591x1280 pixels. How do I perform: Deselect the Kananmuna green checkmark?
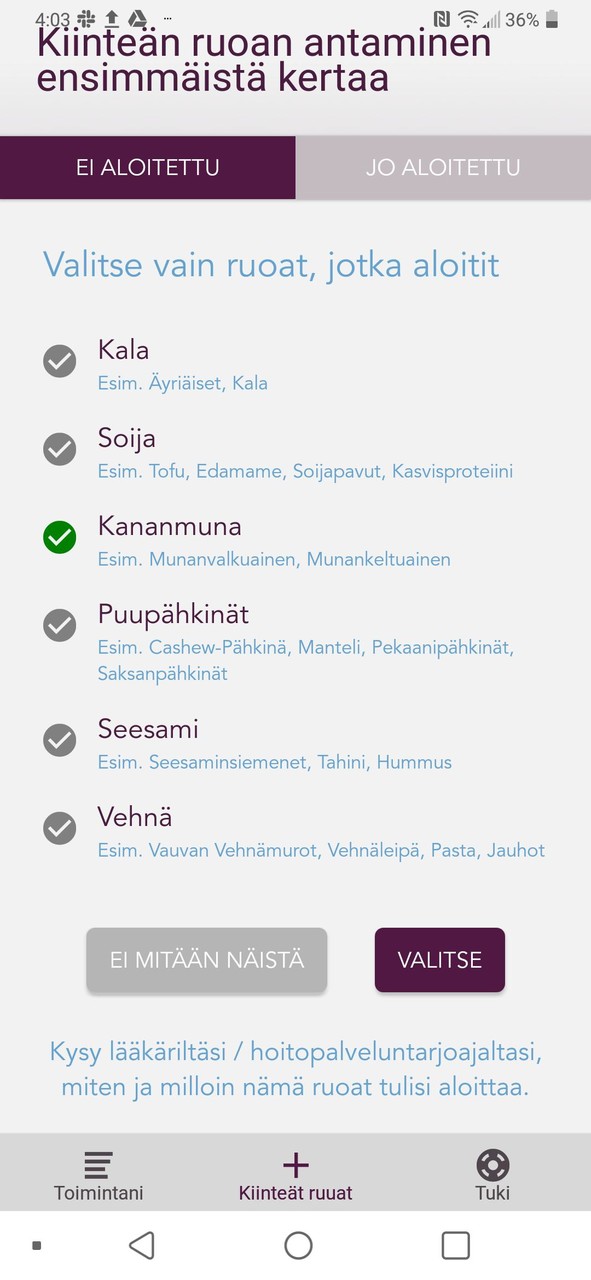tap(60, 537)
